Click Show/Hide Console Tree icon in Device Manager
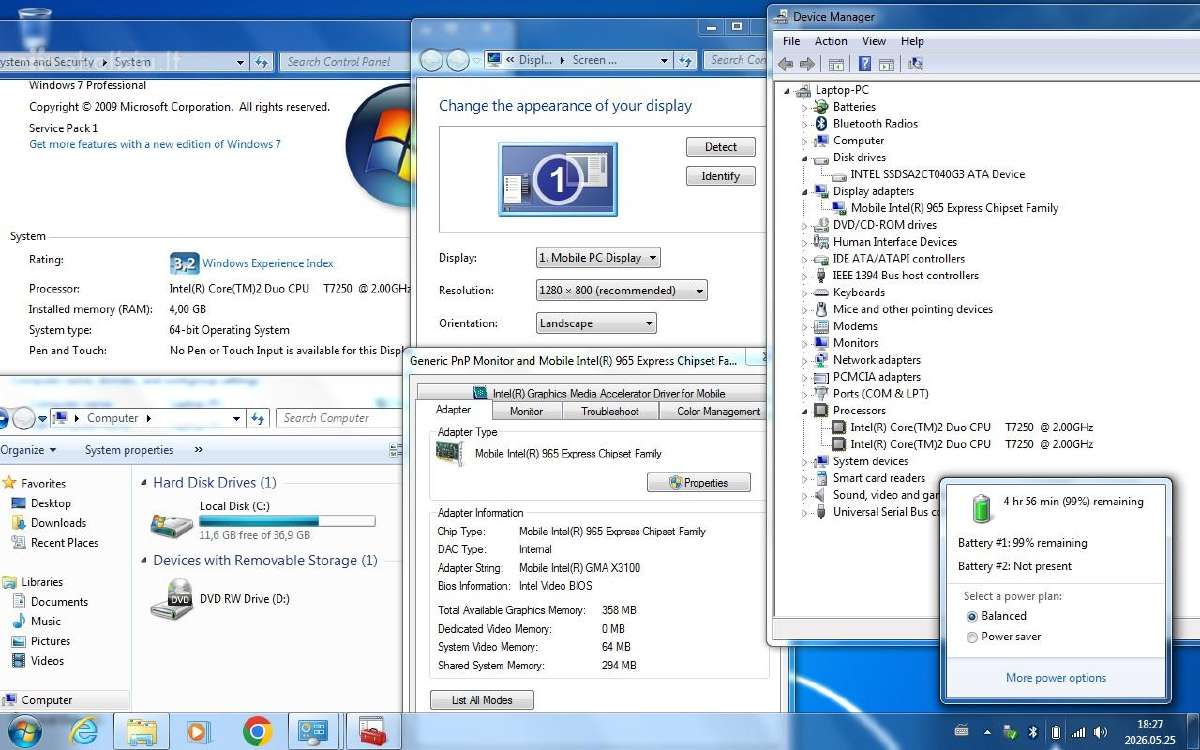The width and height of the screenshot is (1200, 750). [x=836, y=64]
